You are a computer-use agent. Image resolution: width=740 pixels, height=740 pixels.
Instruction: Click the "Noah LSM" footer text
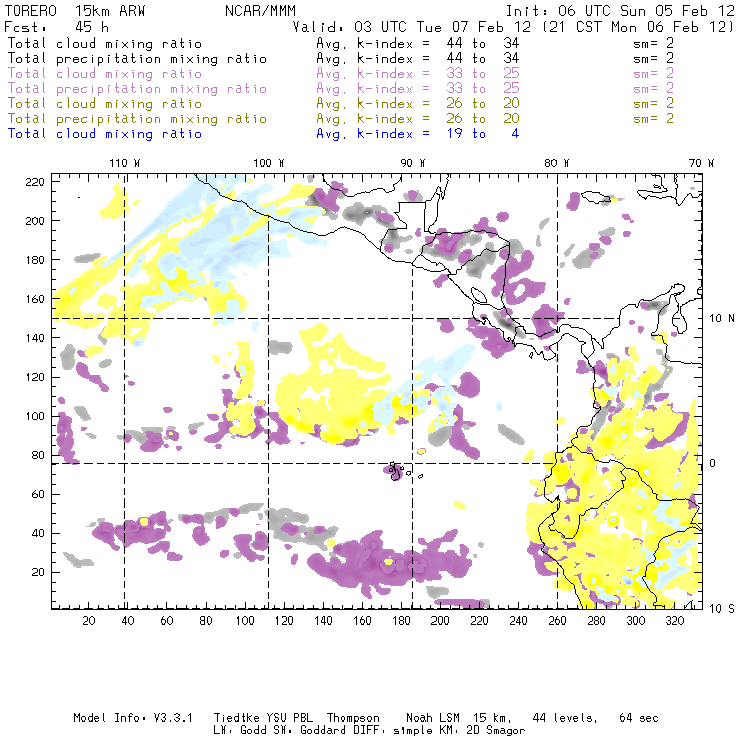tap(433, 718)
